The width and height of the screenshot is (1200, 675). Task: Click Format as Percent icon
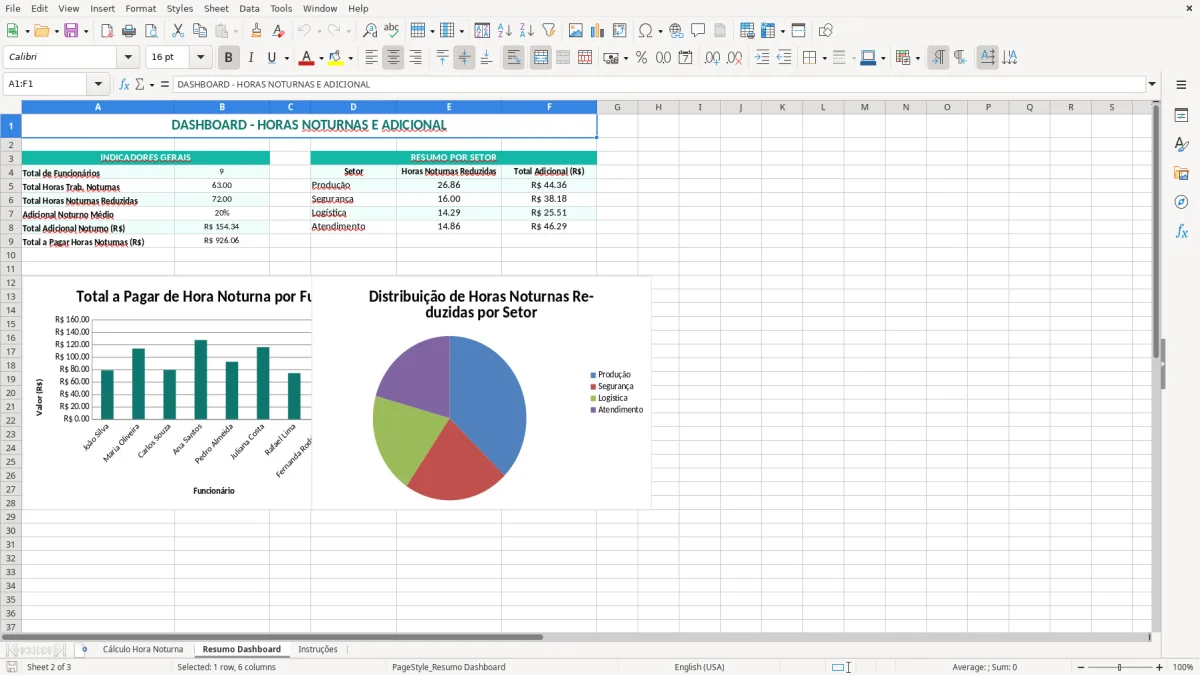click(641, 58)
